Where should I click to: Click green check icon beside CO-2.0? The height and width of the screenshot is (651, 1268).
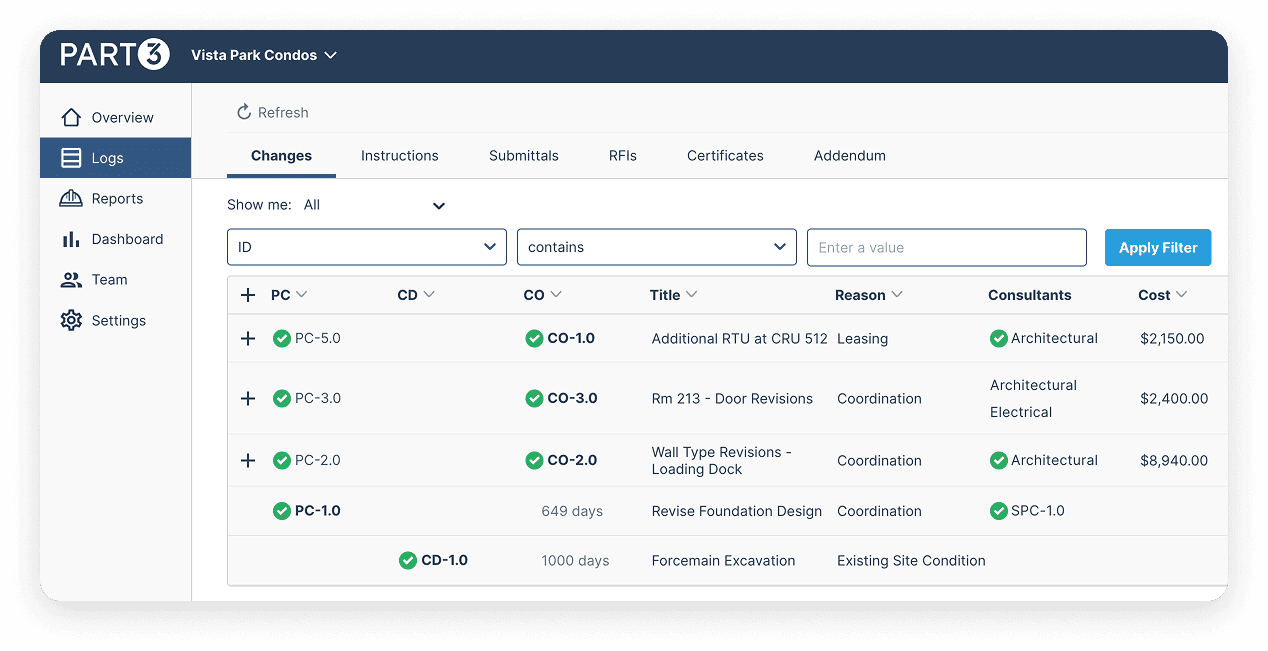click(535, 461)
